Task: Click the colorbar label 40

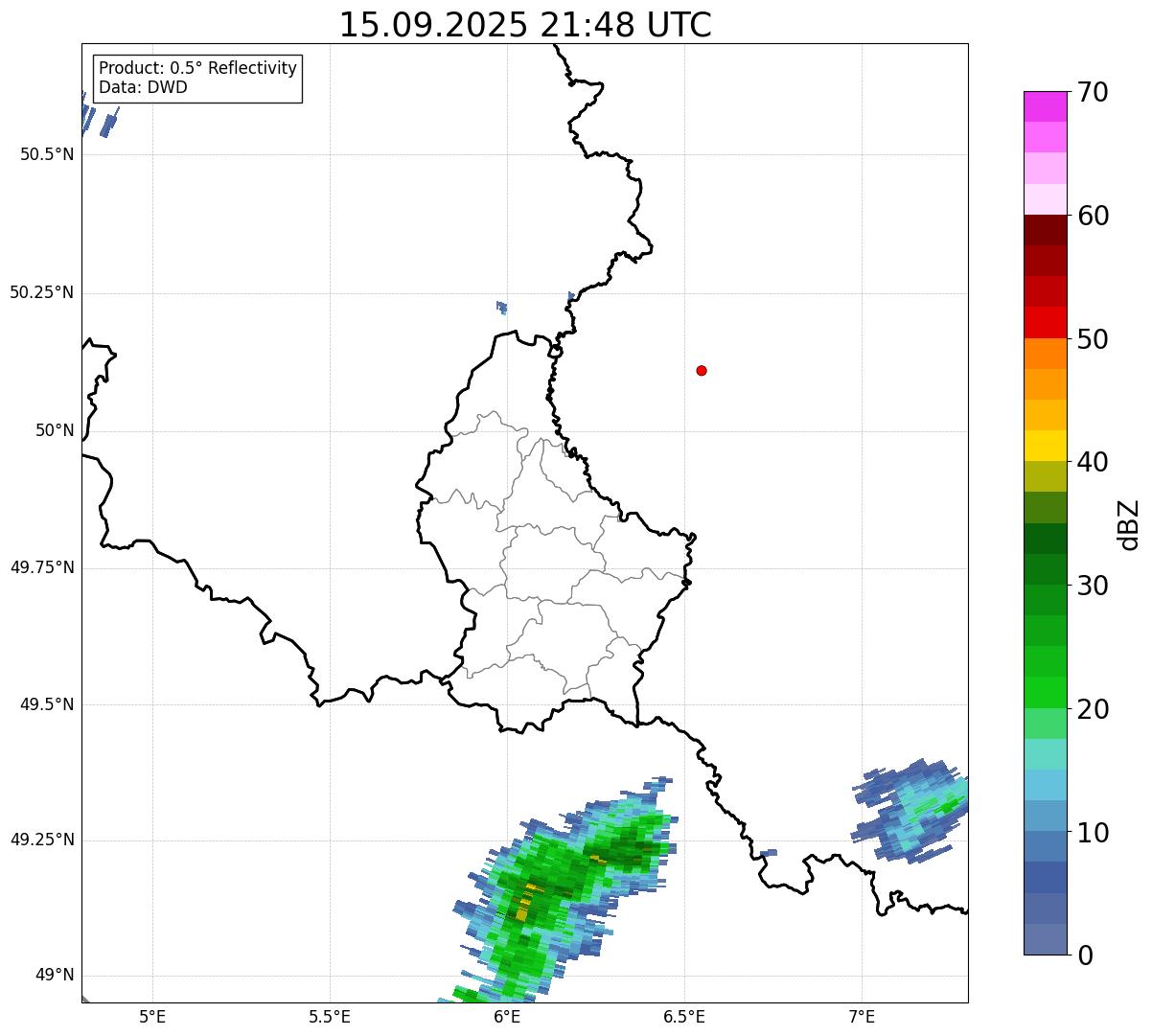Action: coord(1093,462)
